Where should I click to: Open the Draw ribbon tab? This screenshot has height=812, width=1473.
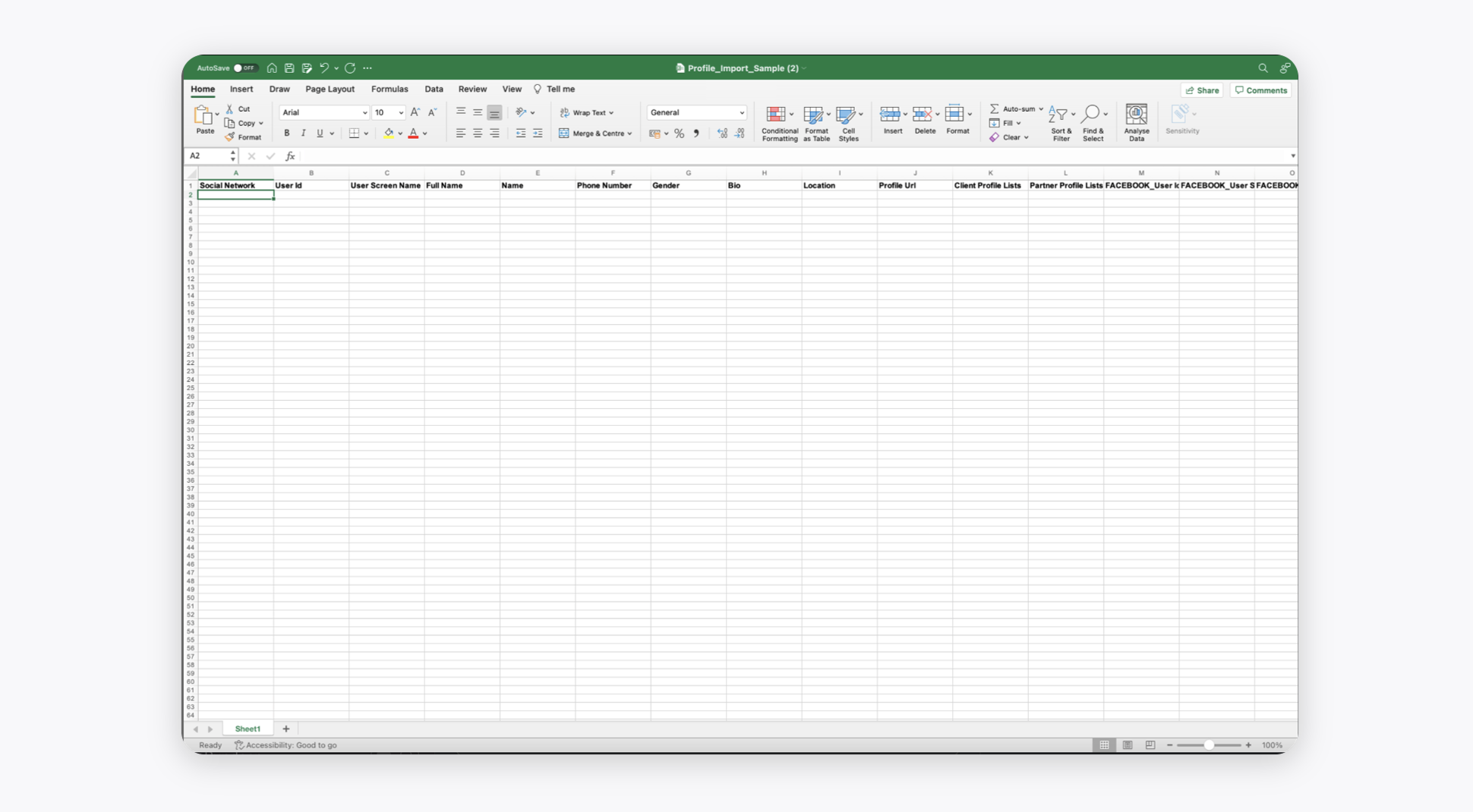[279, 90]
